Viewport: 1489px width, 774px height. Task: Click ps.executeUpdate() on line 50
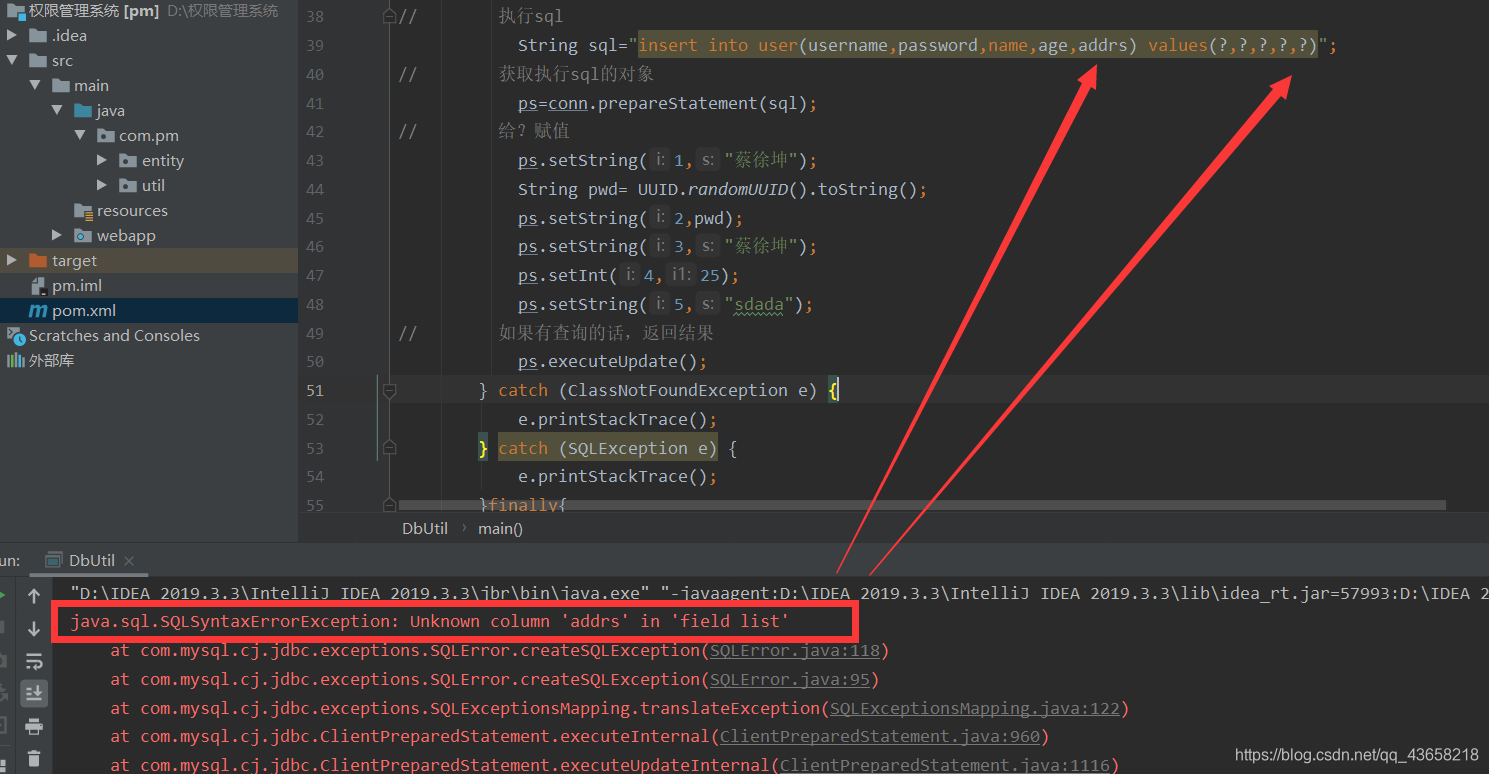(612, 362)
